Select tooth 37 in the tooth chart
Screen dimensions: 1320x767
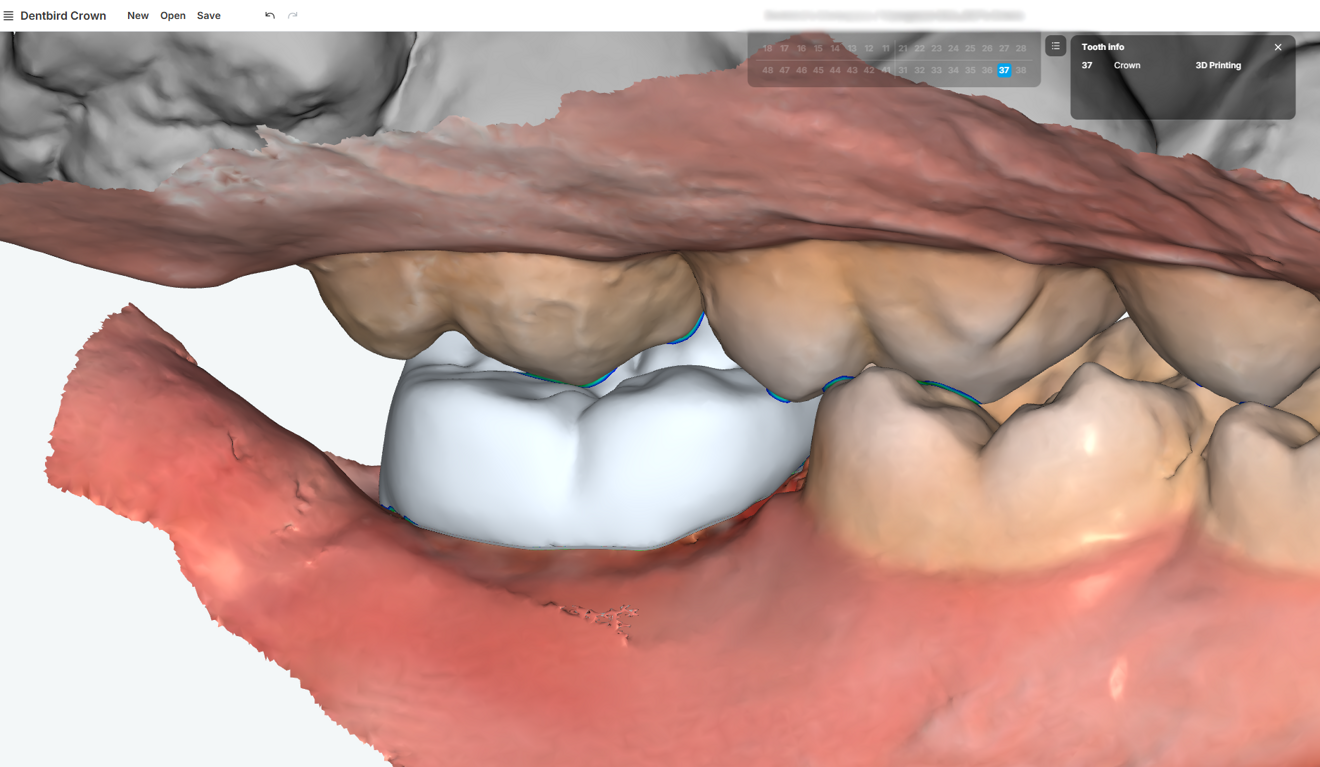coord(1003,70)
